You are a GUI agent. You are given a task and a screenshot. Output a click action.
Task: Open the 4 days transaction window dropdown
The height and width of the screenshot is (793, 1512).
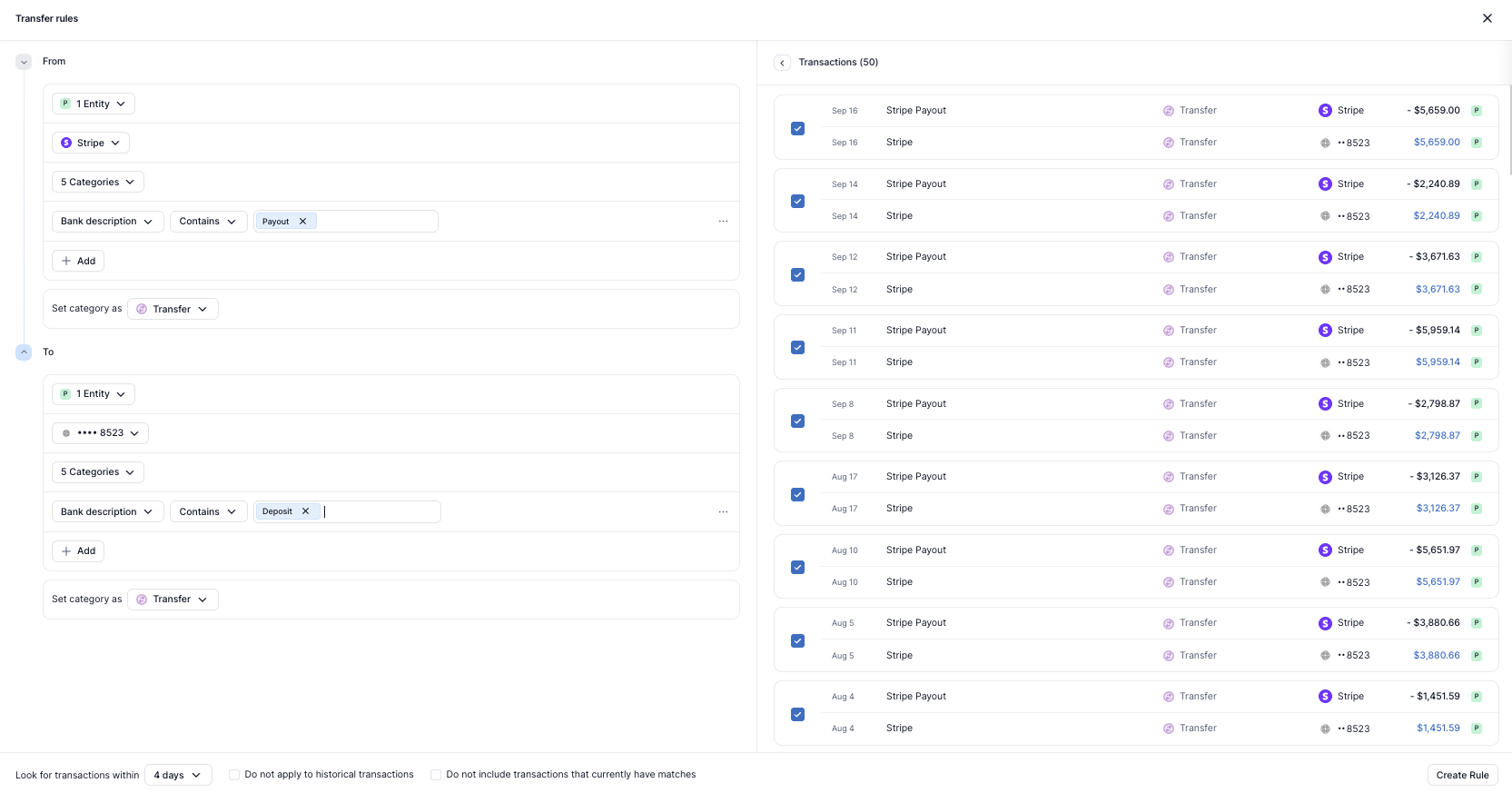click(x=178, y=775)
